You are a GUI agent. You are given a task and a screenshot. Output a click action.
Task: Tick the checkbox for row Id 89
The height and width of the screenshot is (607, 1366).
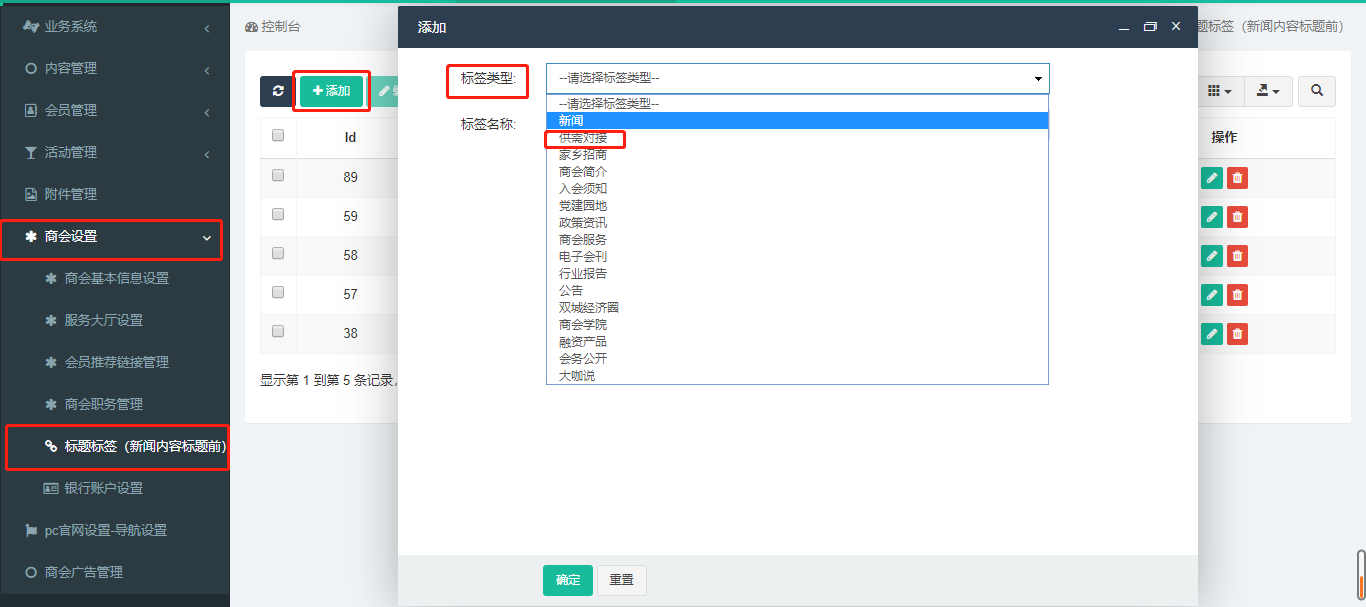pos(278,175)
